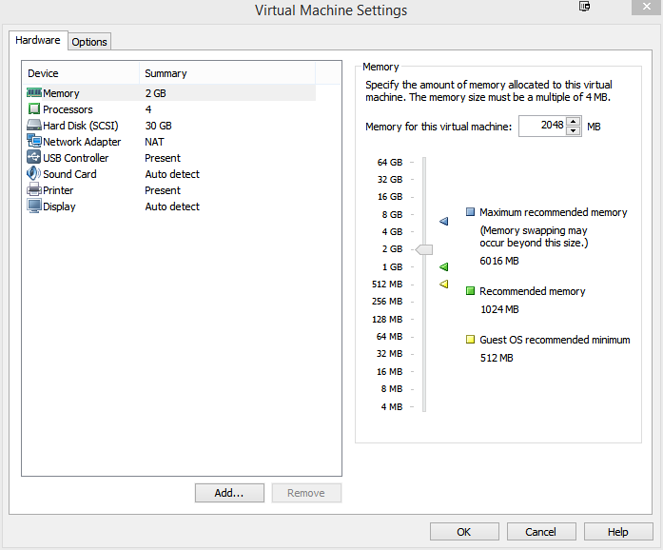Select the Processors device row

pos(170,109)
